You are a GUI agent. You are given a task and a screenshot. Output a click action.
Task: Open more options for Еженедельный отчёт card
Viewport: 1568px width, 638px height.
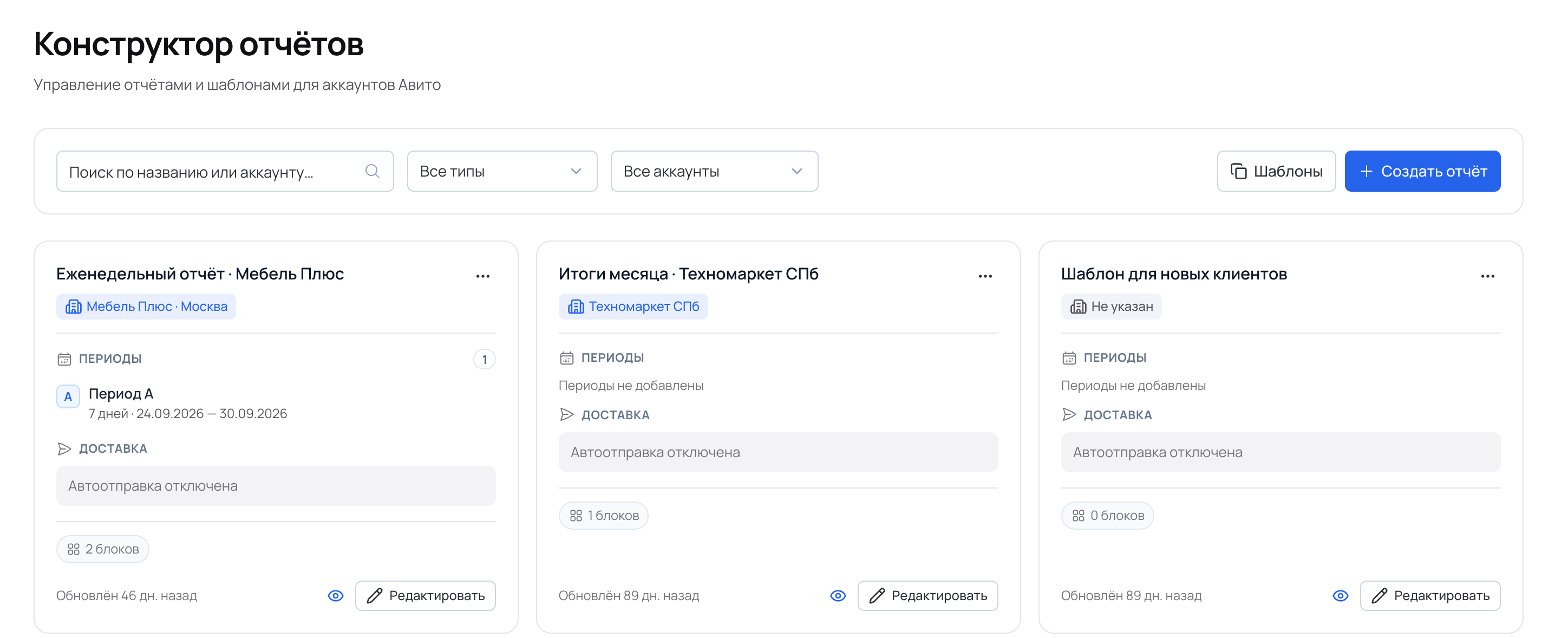coord(483,276)
